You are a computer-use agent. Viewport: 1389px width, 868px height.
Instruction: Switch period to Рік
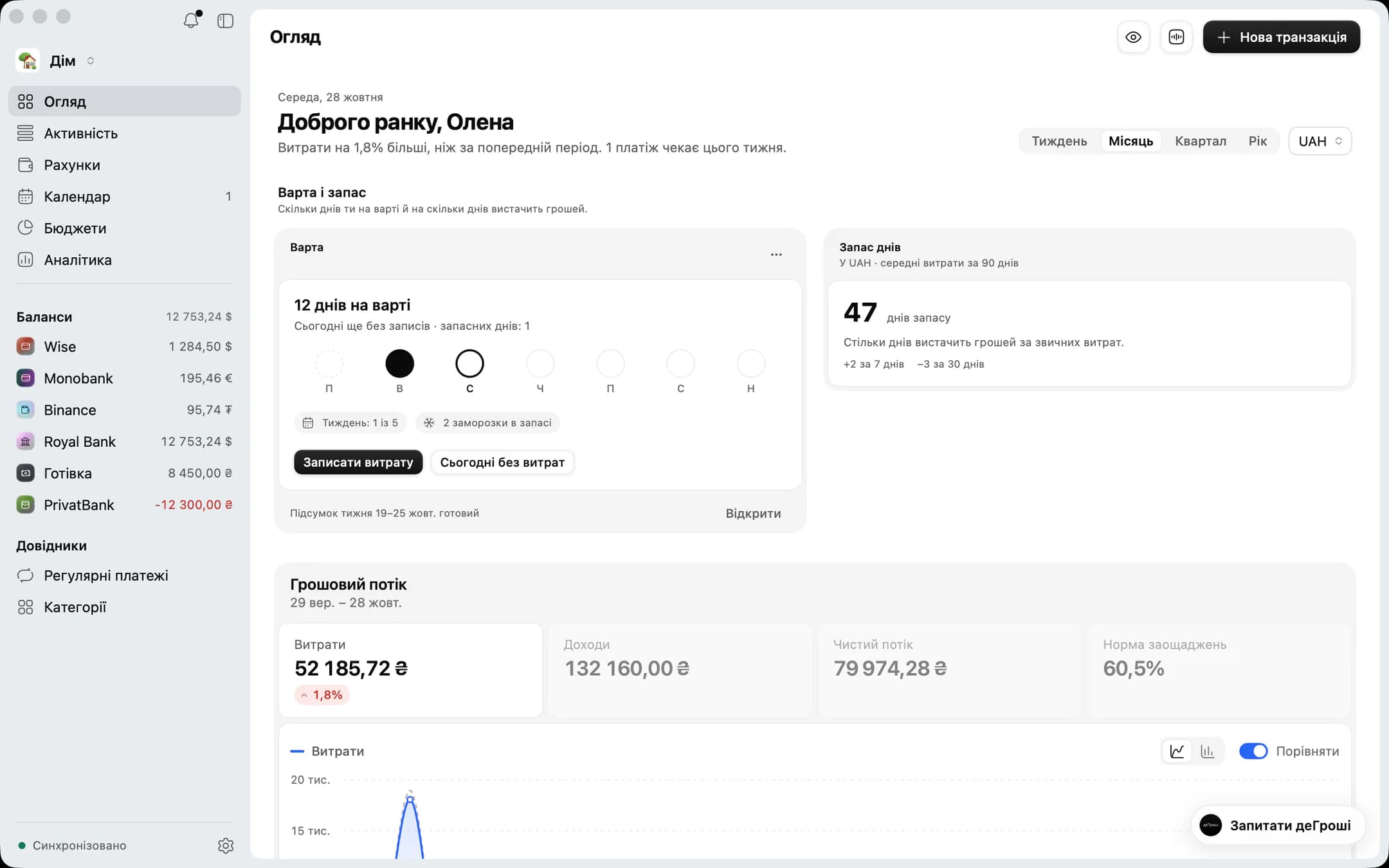[x=1257, y=141]
